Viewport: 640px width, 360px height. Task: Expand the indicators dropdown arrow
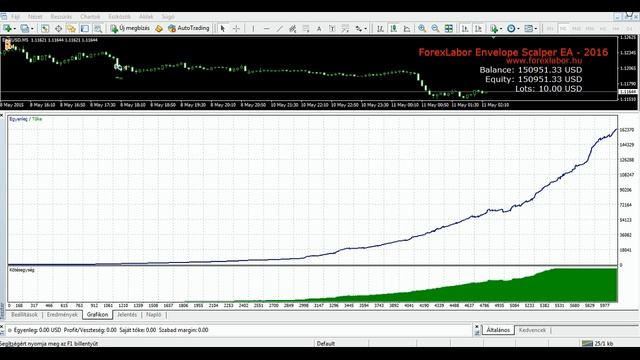tap(501, 29)
